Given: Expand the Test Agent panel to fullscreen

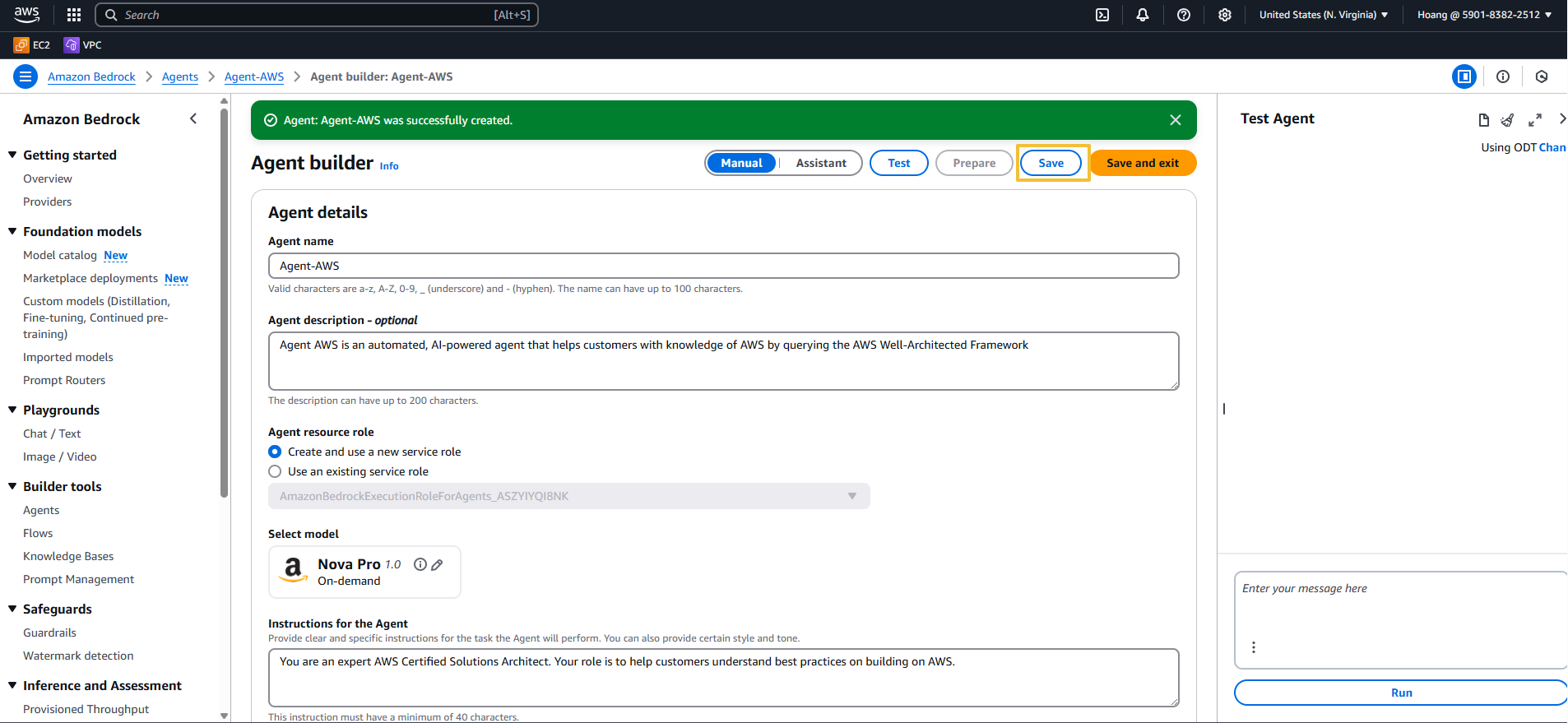Looking at the screenshot, I should point(1535,120).
